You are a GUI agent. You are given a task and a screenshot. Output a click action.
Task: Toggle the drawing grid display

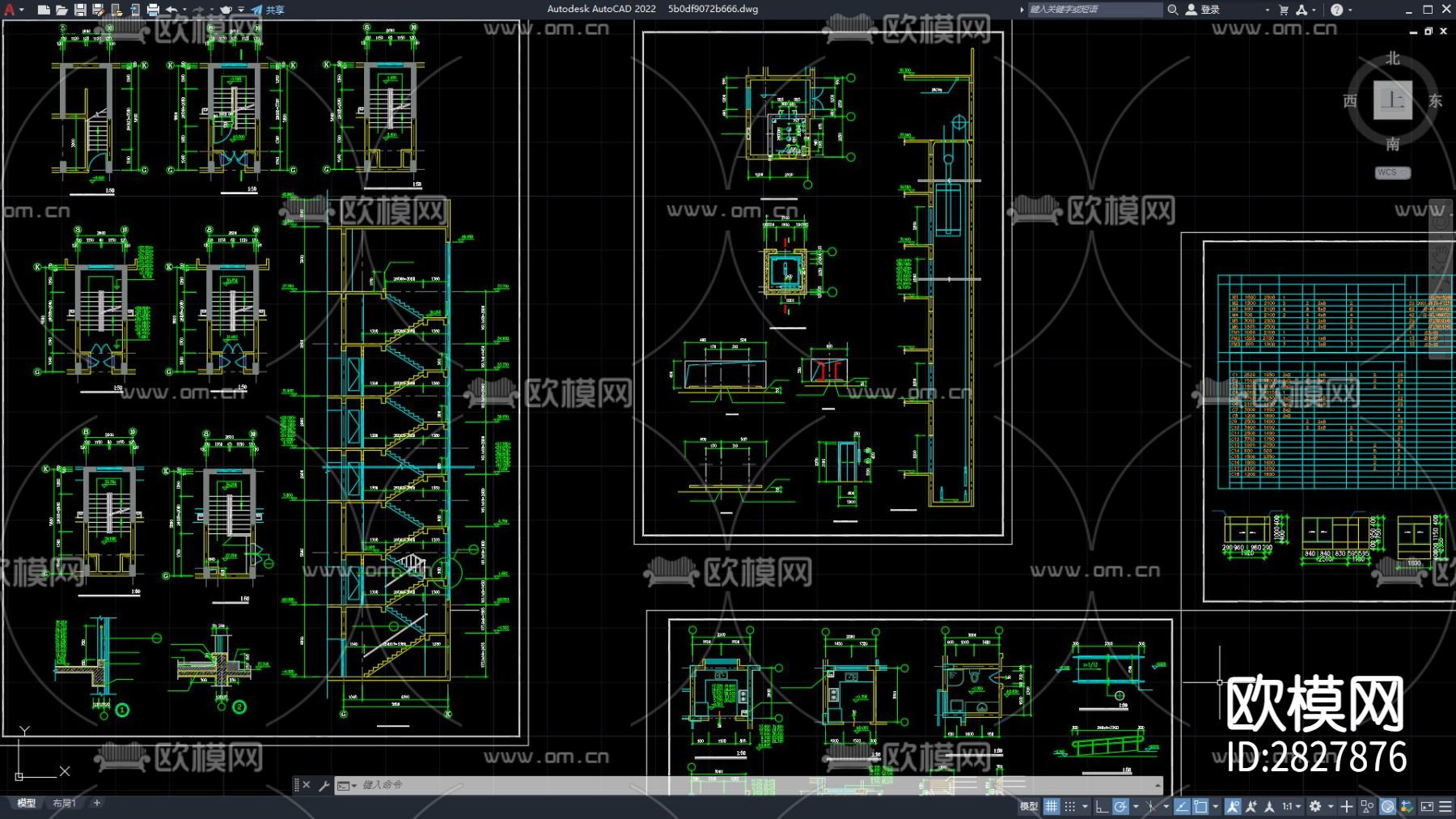(1052, 806)
